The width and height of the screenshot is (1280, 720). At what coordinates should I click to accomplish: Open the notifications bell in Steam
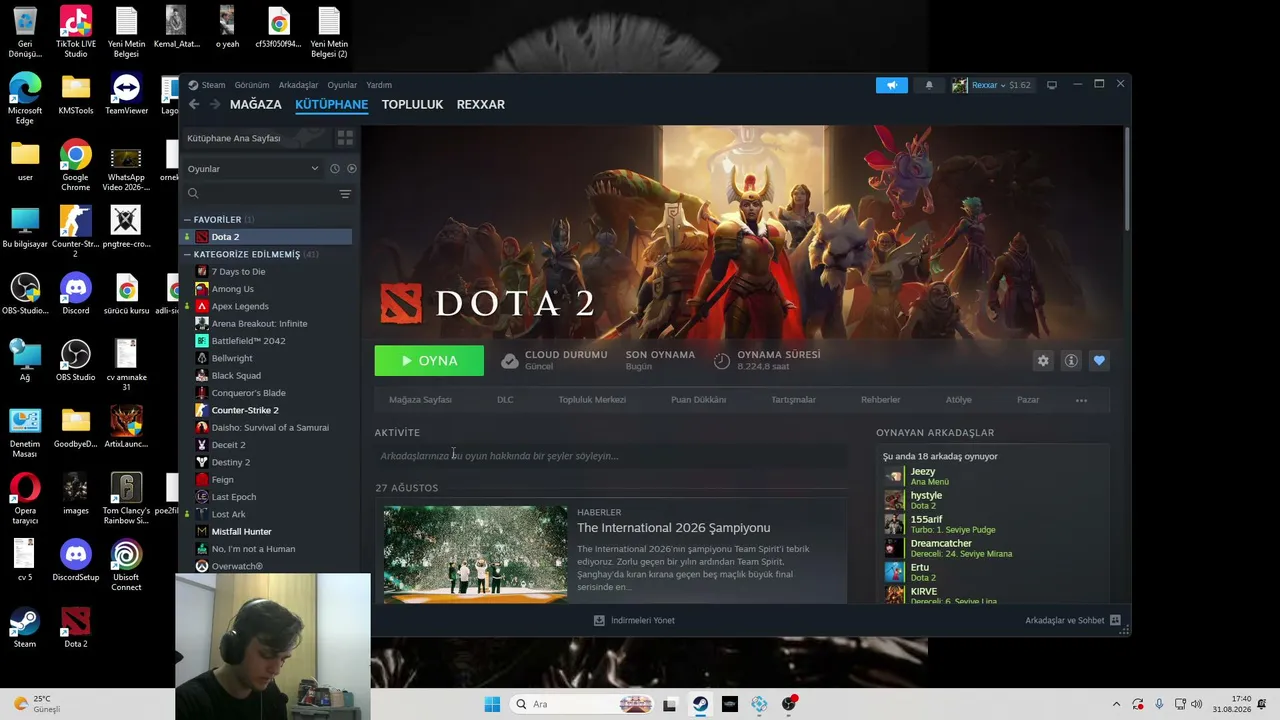point(929,85)
